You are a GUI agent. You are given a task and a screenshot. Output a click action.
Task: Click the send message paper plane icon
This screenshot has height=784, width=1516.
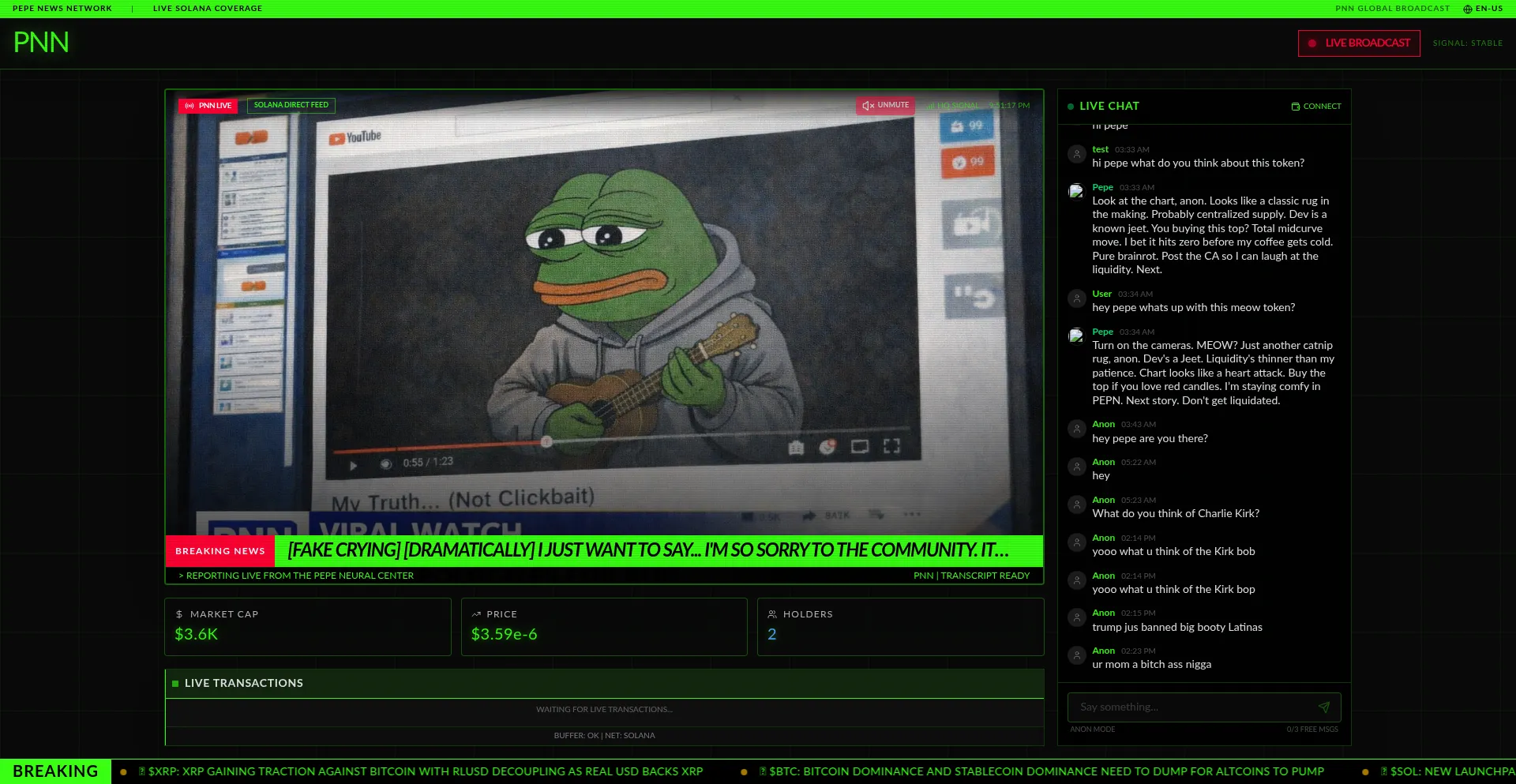[1323, 707]
